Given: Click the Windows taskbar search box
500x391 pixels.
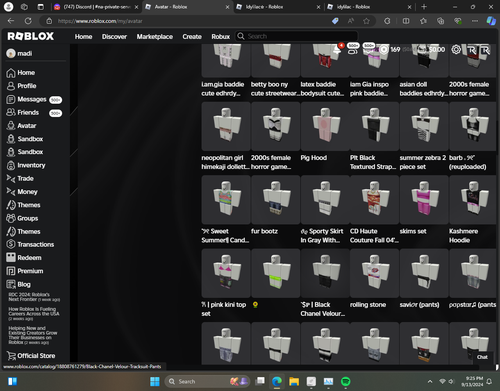Looking at the screenshot, I should point(207,381).
